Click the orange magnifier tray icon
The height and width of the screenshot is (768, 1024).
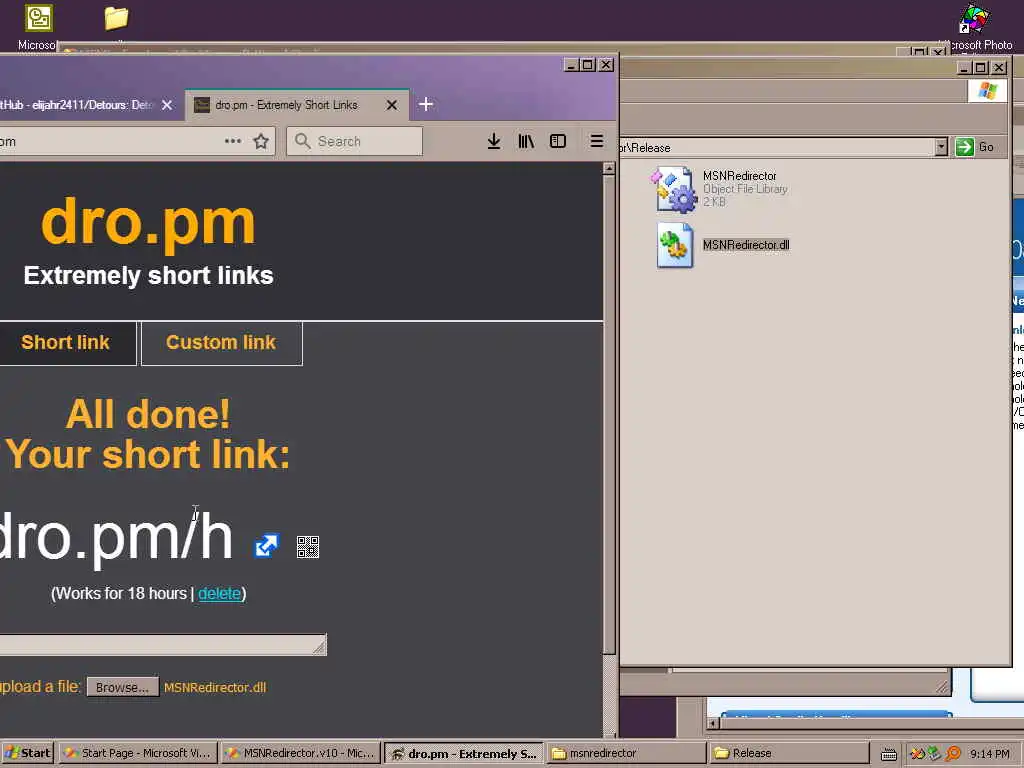(x=953, y=754)
